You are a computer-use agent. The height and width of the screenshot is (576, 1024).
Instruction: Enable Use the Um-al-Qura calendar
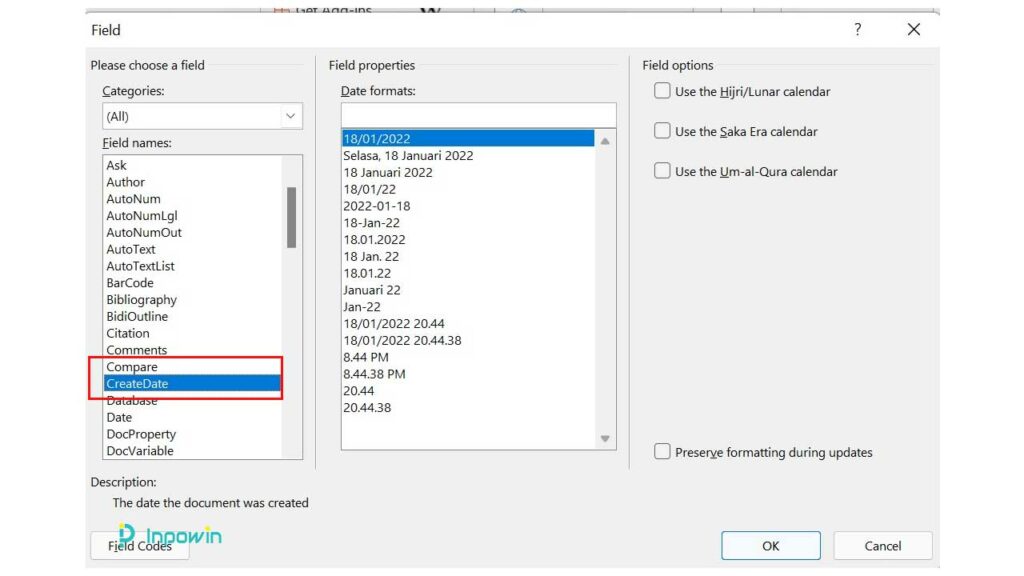coord(662,171)
